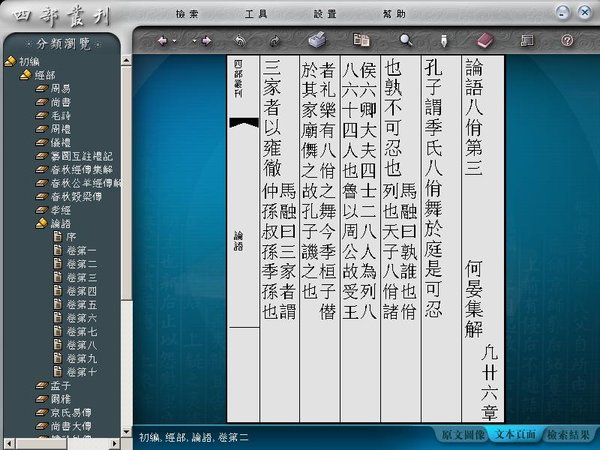
Task: Select 孝經 in the tree
Action: pos(60,210)
